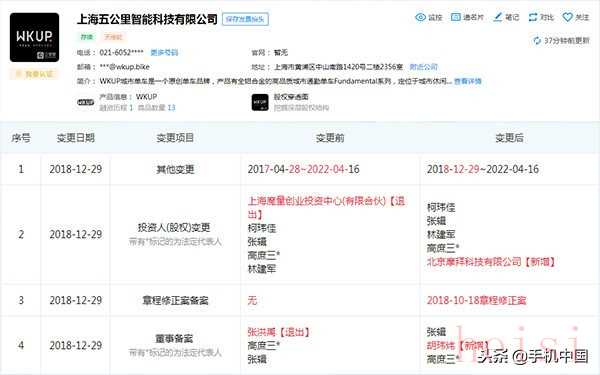The image size is (600, 375).
Task: Open 笔记 with the pencil icon
Action: (x=497, y=17)
